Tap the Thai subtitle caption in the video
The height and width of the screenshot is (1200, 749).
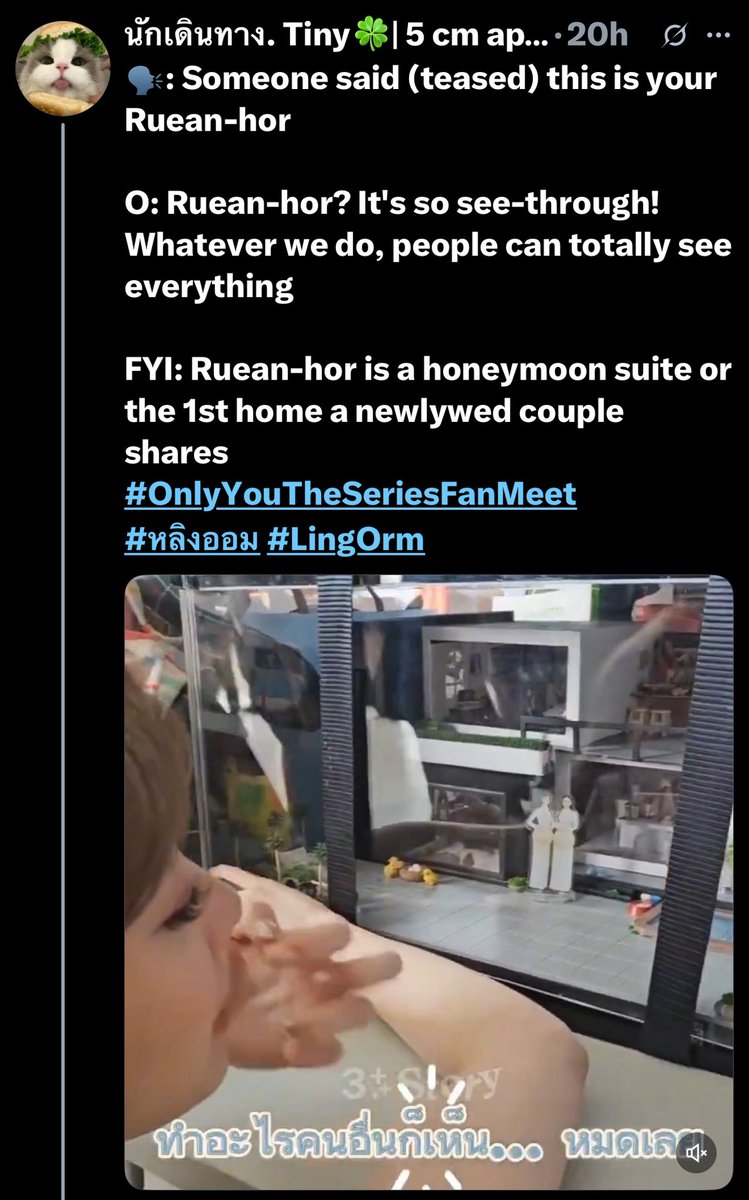tap(430, 1143)
